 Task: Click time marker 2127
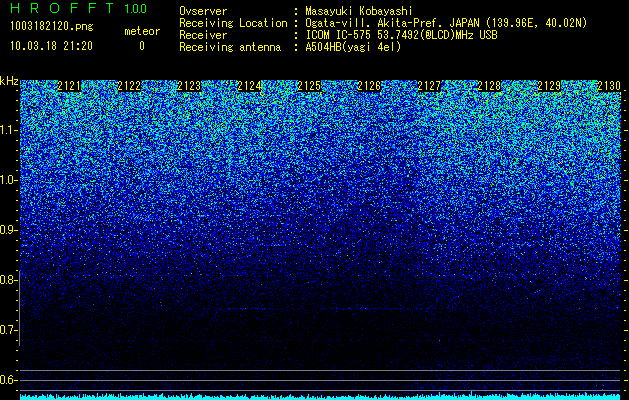tap(429, 86)
